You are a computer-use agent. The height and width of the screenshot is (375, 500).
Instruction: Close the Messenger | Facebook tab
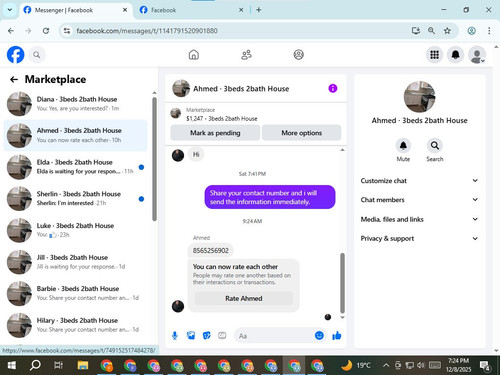coord(125,10)
